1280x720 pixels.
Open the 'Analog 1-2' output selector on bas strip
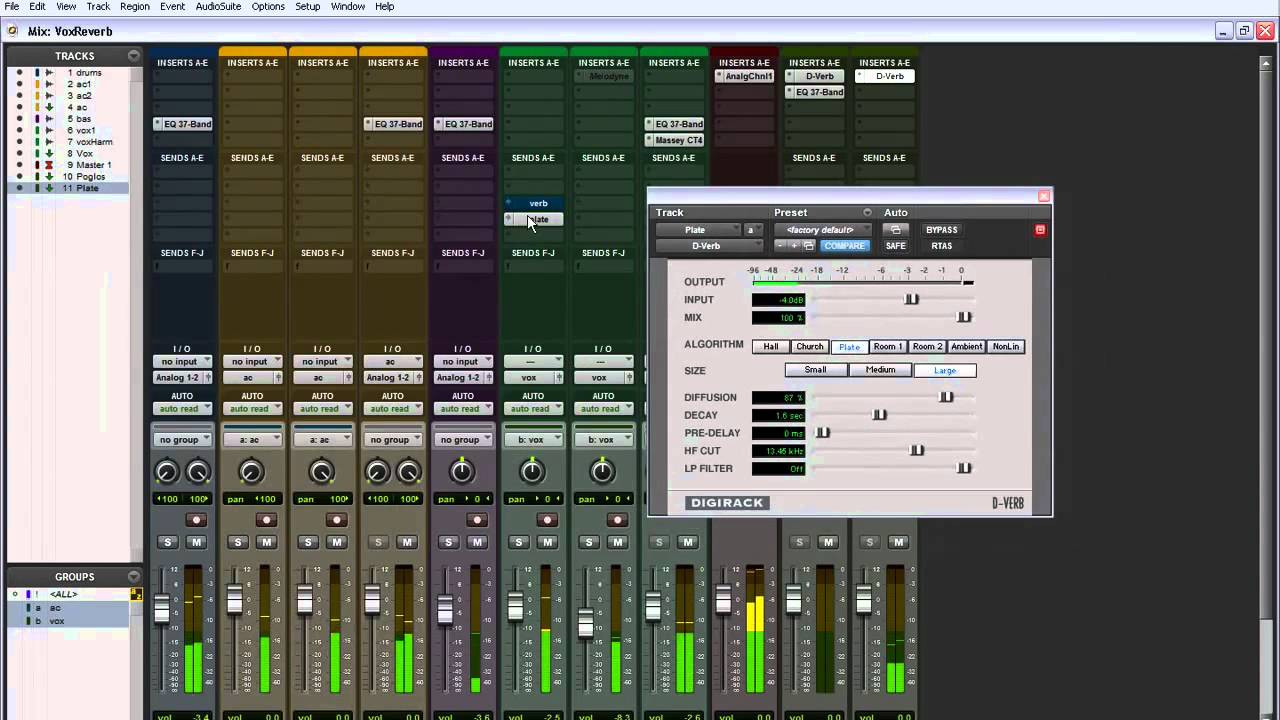click(463, 378)
